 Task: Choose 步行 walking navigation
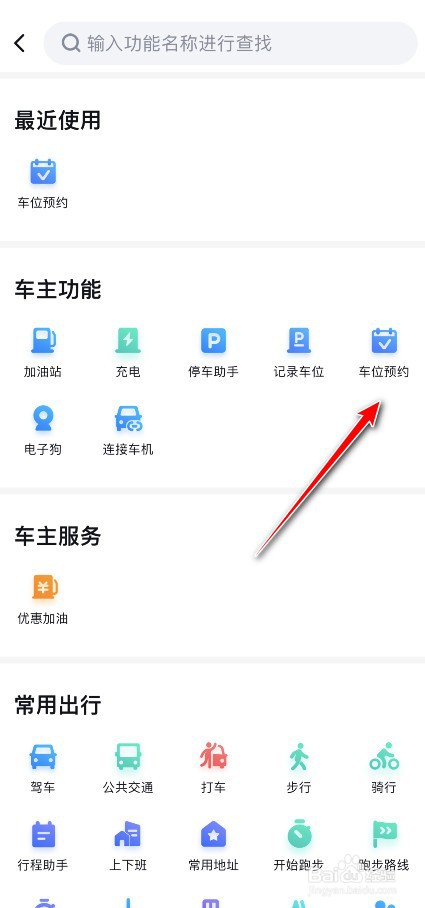click(298, 768)
